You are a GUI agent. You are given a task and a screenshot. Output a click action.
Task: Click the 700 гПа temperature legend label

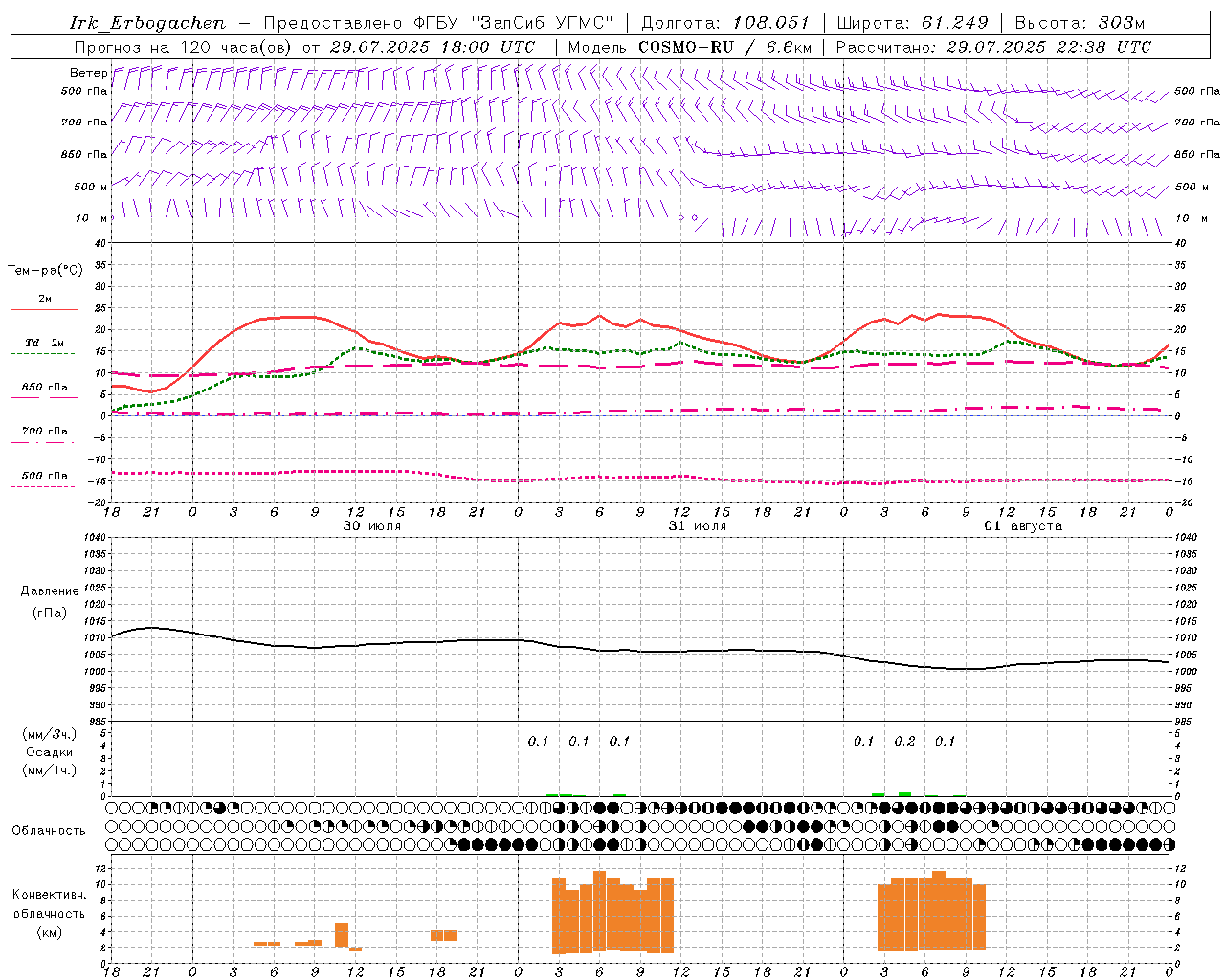point(45,432)
